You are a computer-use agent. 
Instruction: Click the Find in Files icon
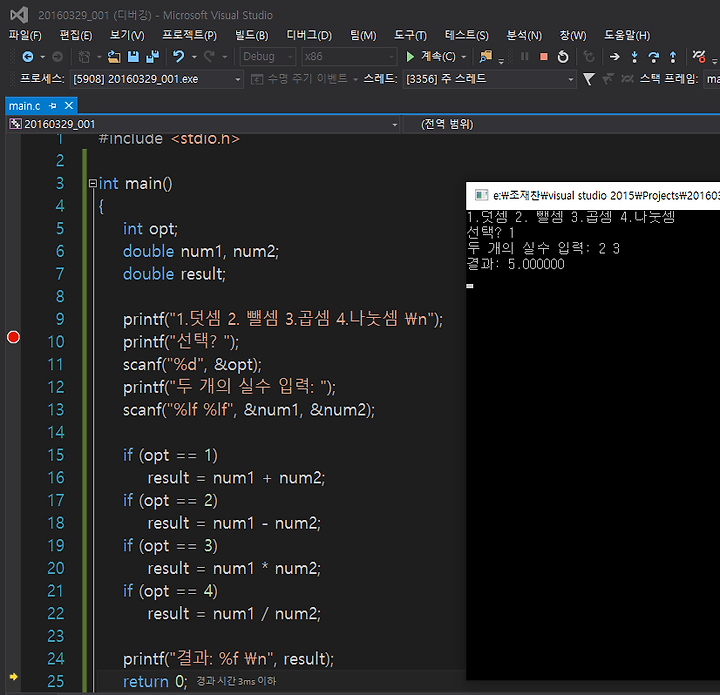tap(485, 56)
